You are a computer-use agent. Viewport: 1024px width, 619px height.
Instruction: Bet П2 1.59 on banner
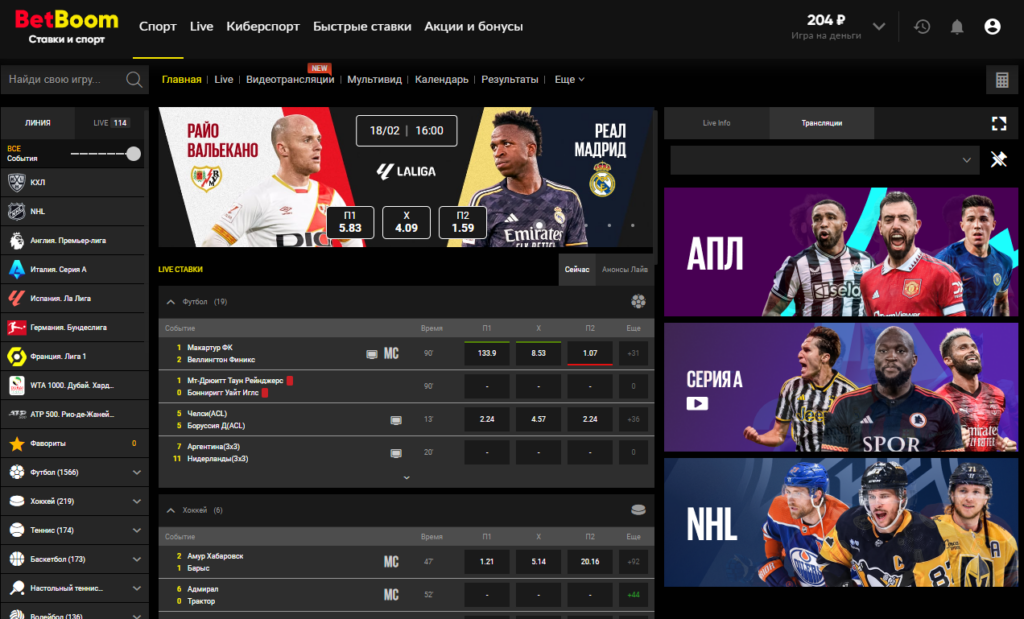(x=462, y=222)
